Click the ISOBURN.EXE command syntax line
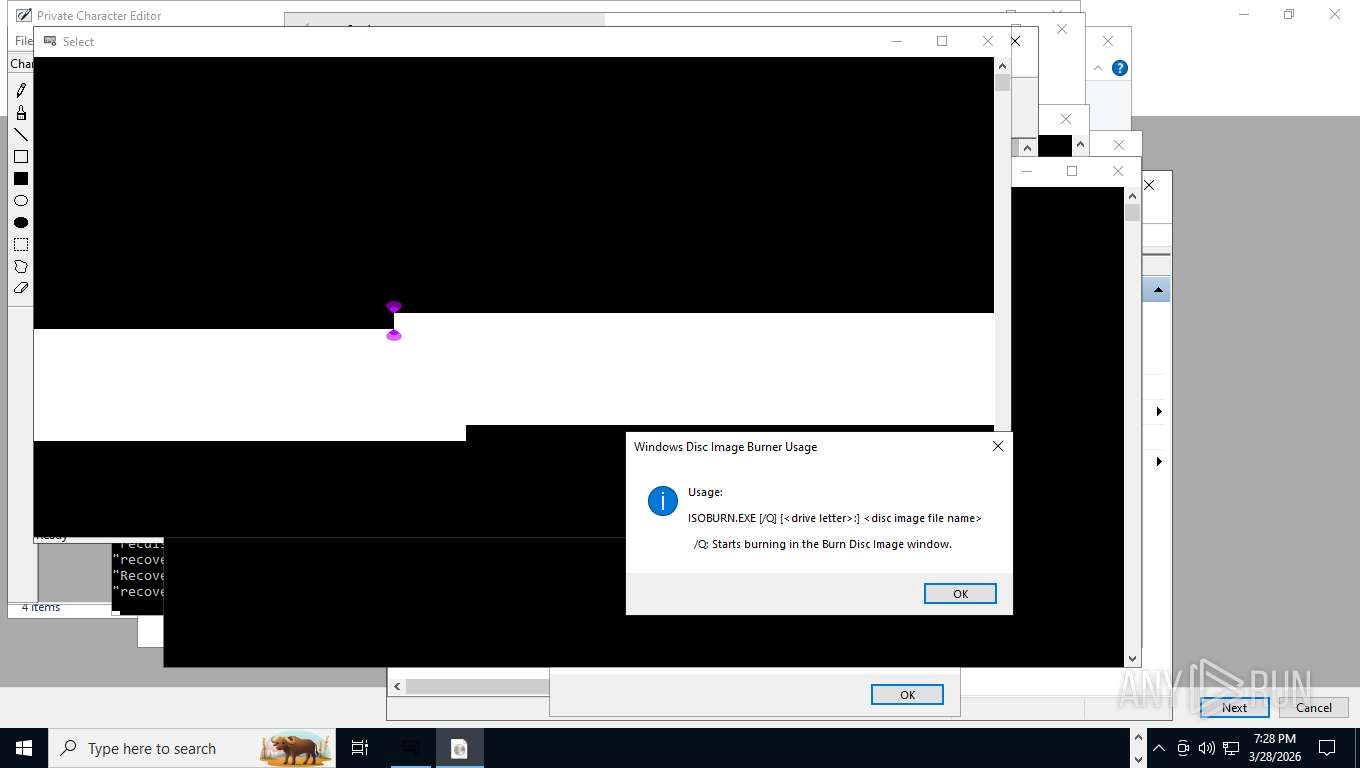The height and width of the screenshot is (768, 1360). 835,518
